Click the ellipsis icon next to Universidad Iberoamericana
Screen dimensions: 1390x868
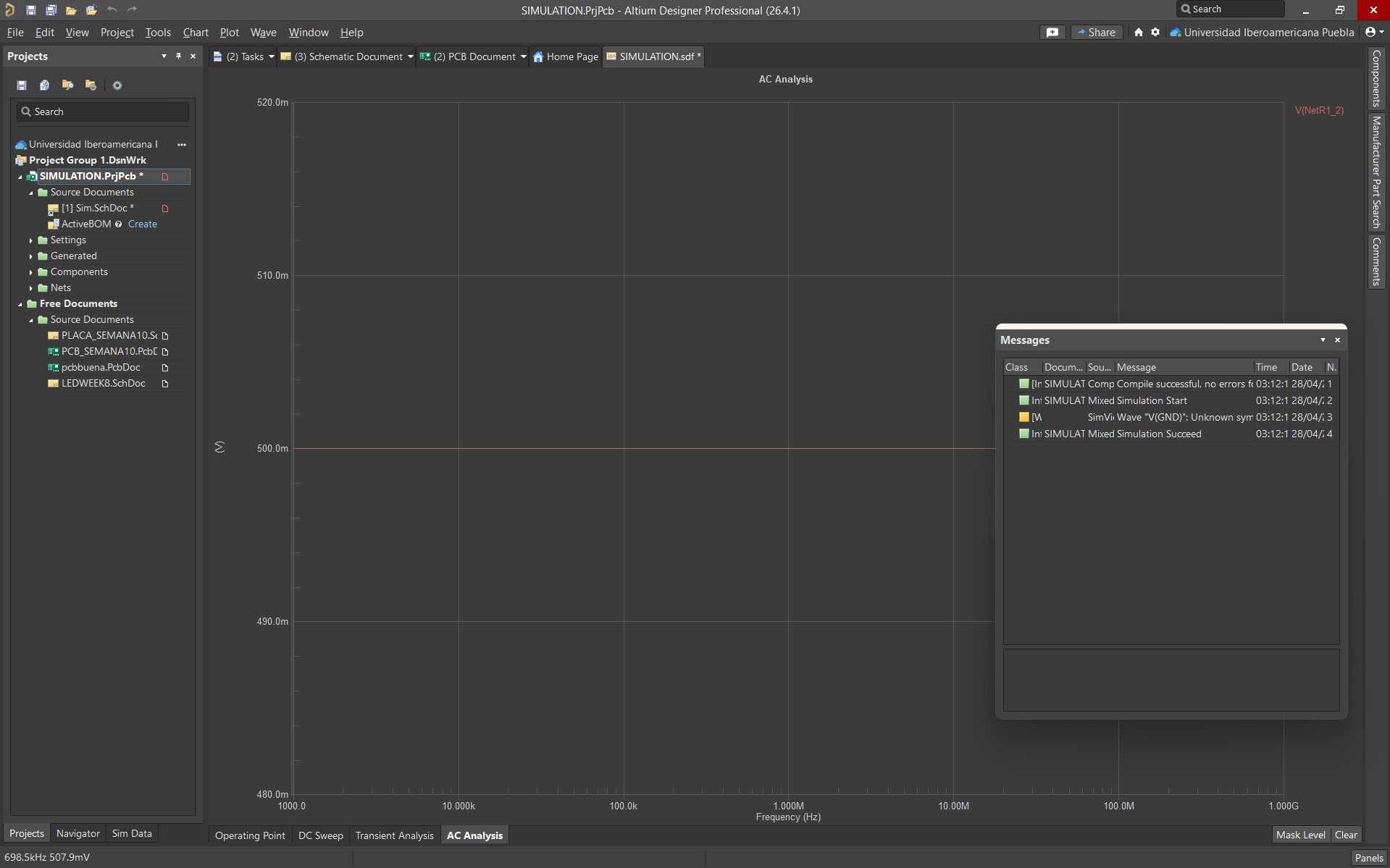pyautogui.click(x=182, y=145)
